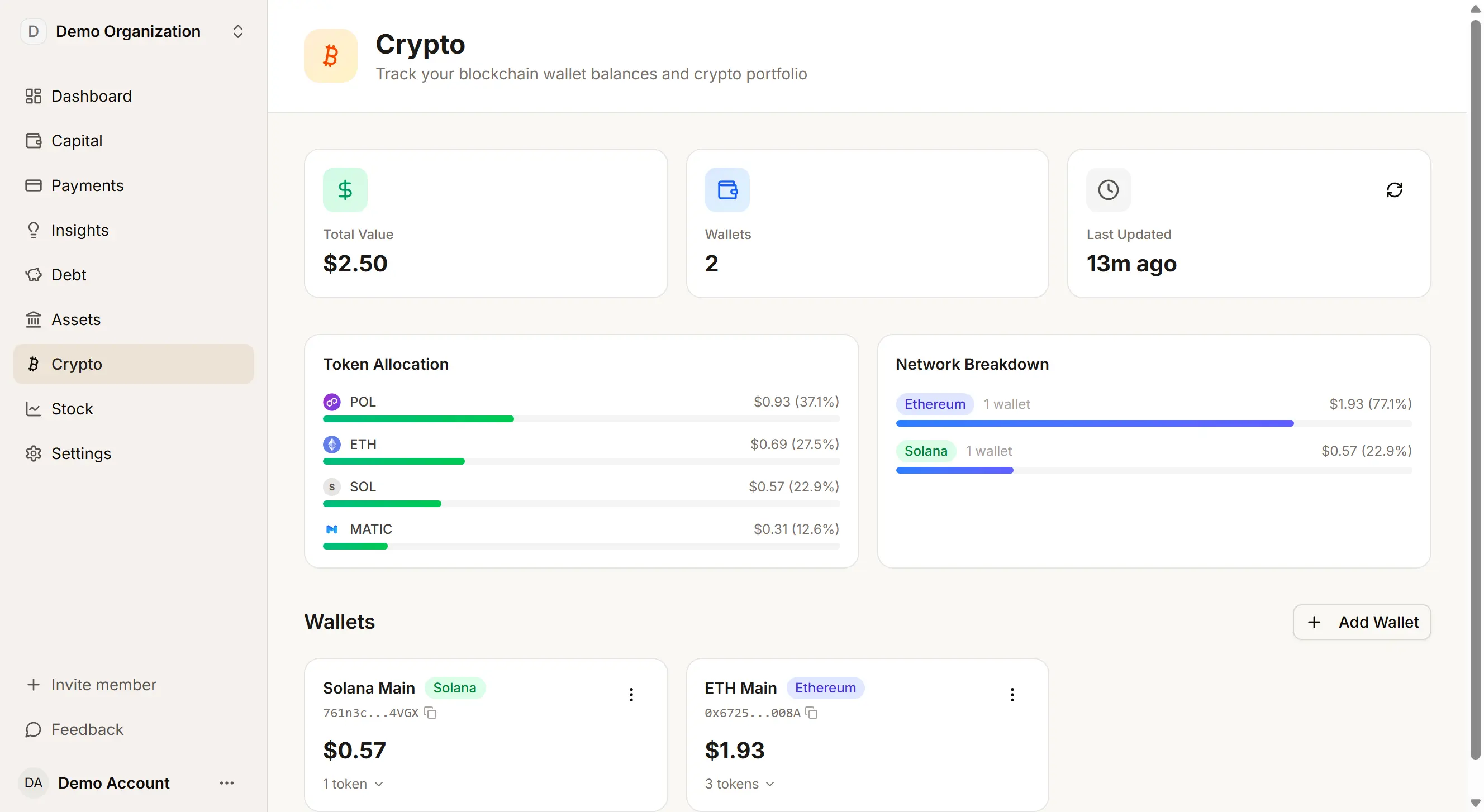
Task: Refresh the wallet balances
Action: click(1394, 189)
